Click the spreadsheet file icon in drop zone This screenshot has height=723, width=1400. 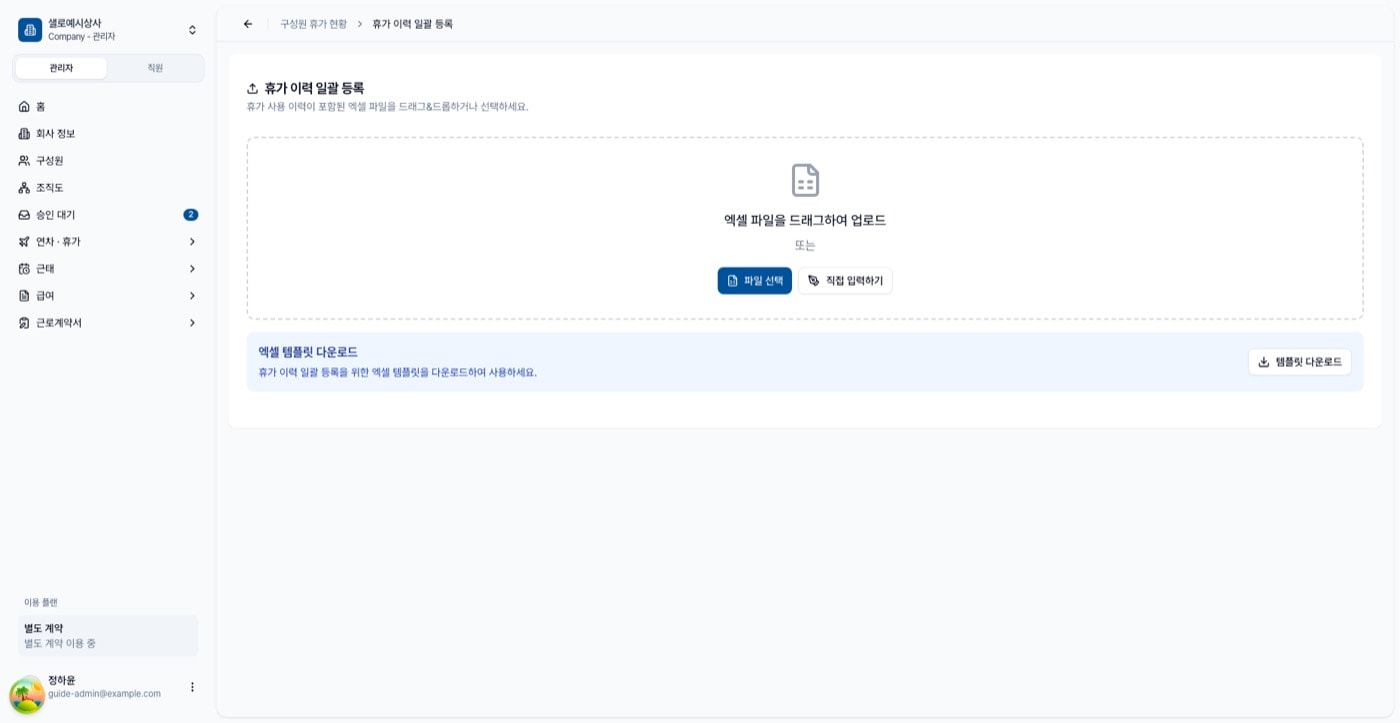coord(805,180)
